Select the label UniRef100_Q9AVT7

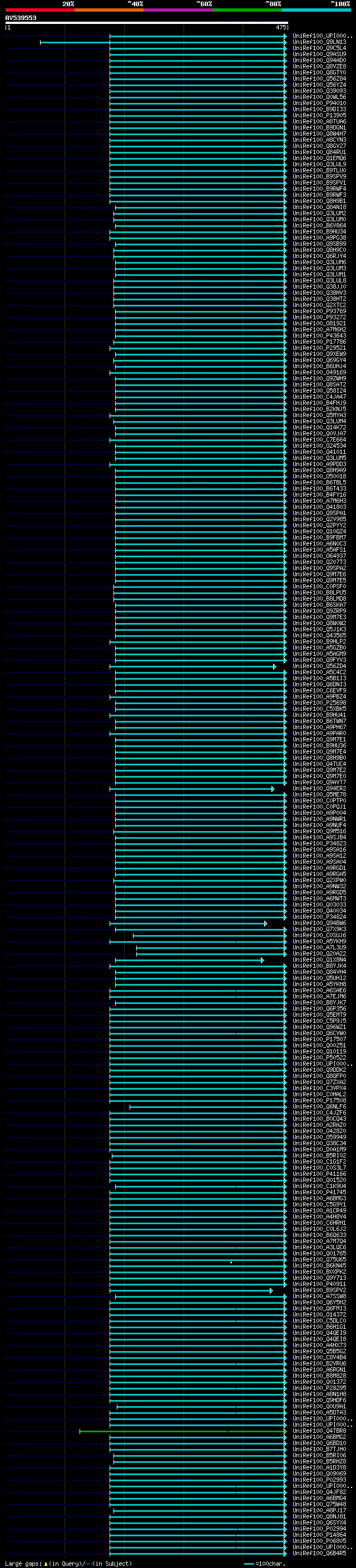(319, 782)
